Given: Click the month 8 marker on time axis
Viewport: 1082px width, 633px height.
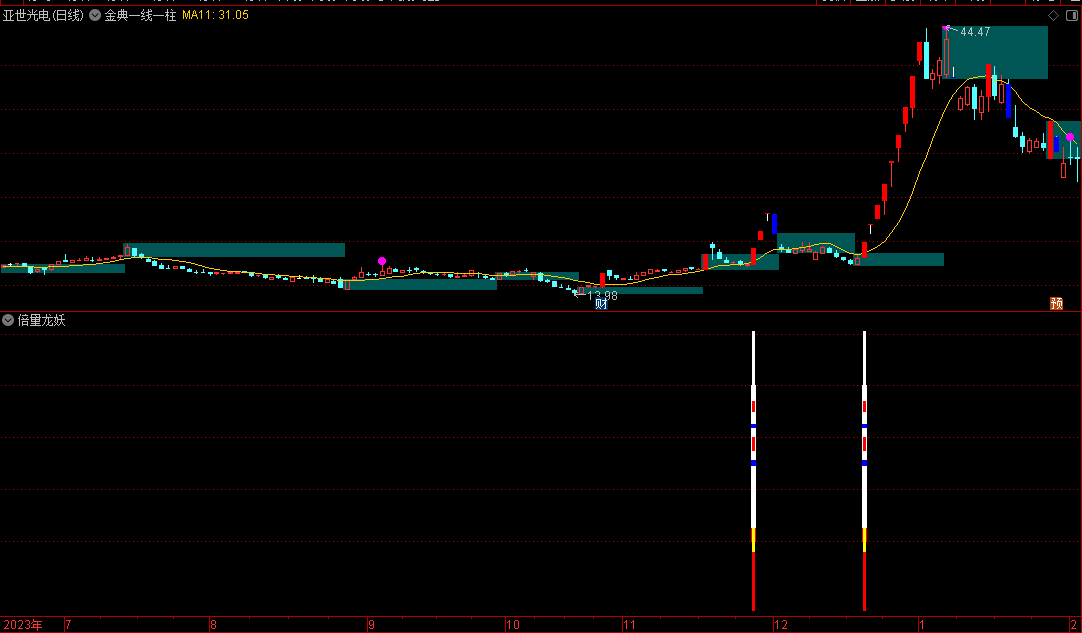Looking at the screenshot, I should coord(213,625).
